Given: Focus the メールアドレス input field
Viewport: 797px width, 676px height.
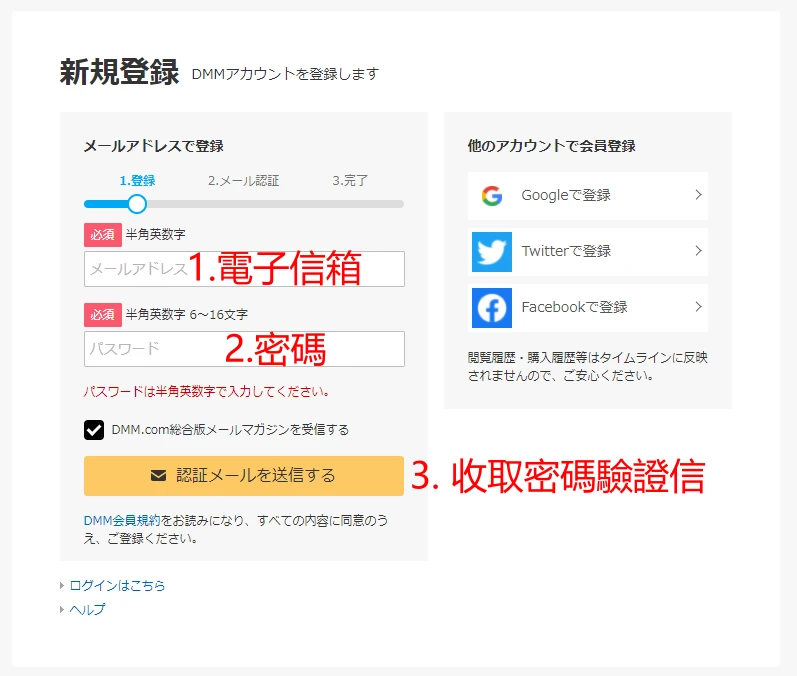Looking at the screenshot, I should point(244,269).
